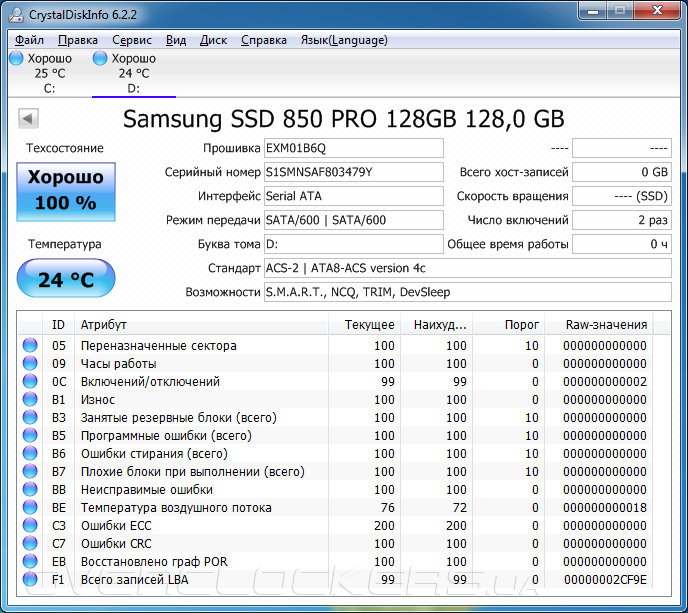The height and width of the screenshot is (613, 688).
Task: Click blue status orb for disk D:
Action: [100, 58]
